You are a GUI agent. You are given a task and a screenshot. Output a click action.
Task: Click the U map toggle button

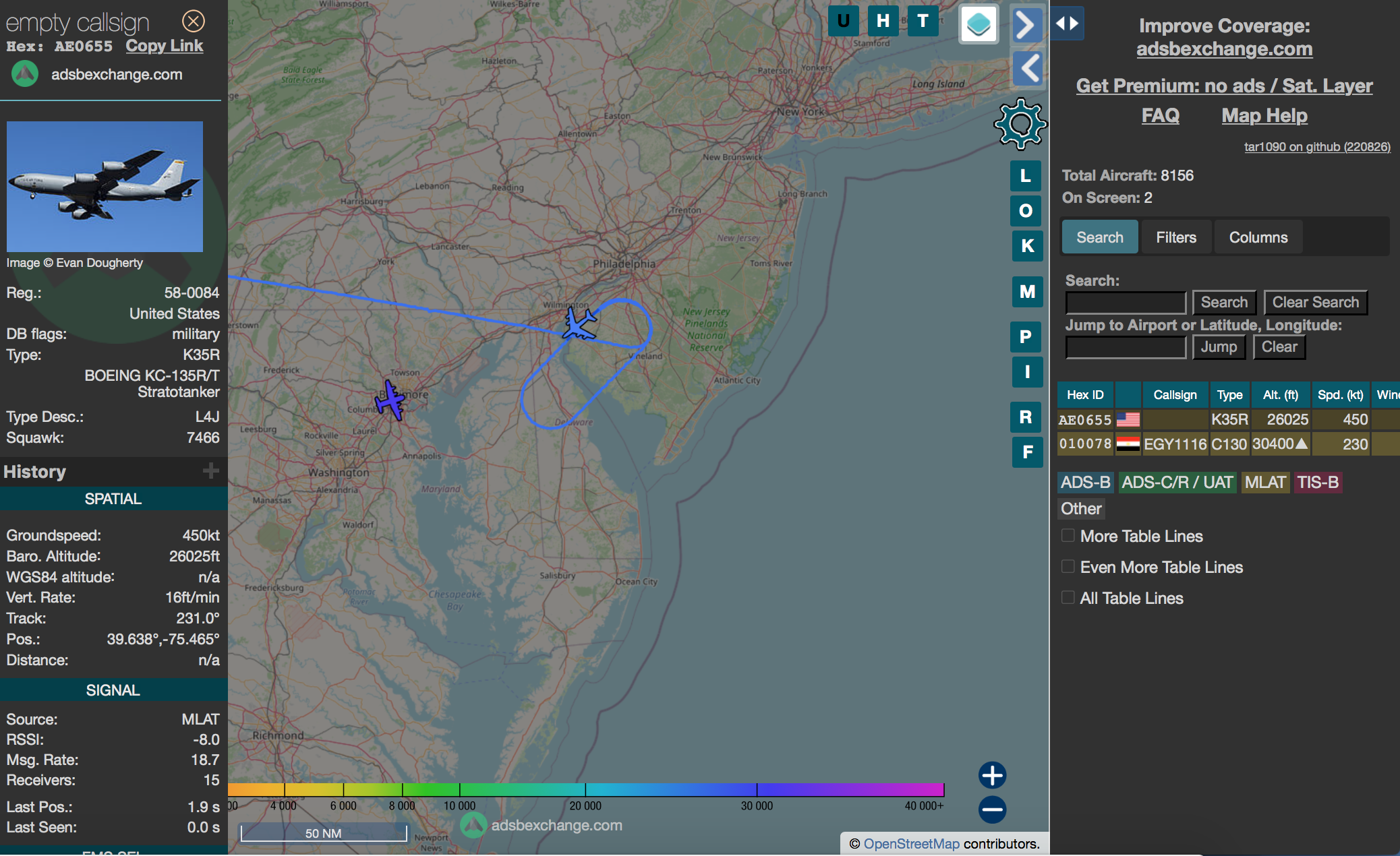click(x=843, y=21)
